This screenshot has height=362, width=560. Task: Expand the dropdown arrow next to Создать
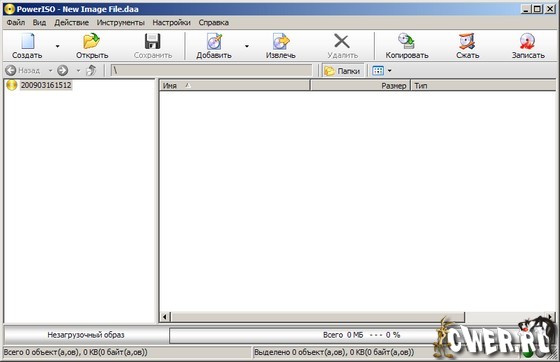[58, 46]
